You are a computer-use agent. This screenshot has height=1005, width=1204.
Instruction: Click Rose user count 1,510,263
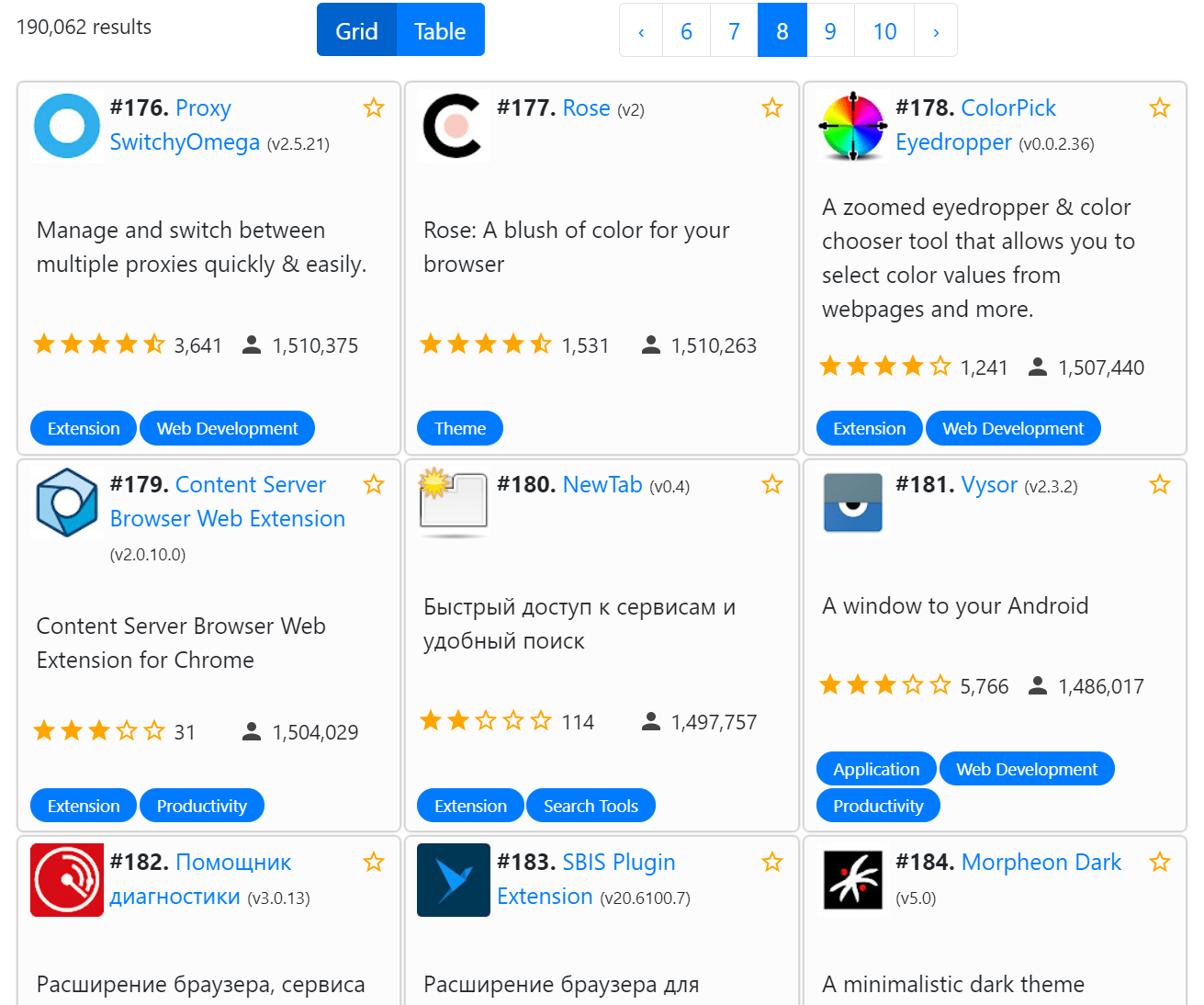click(x=699, y=345)
